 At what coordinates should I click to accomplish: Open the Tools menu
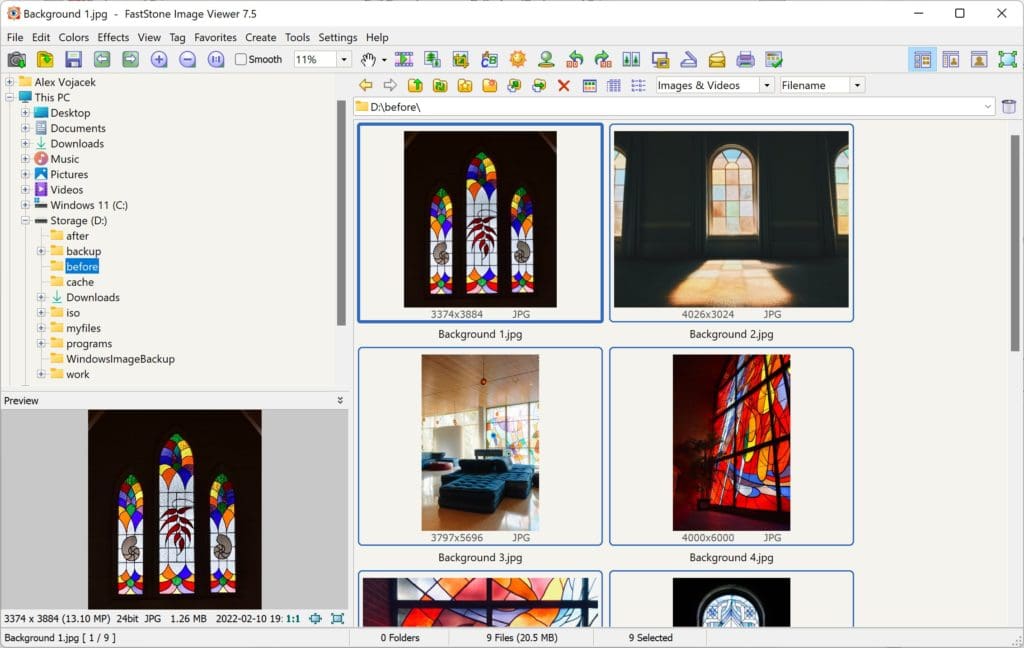[x=297, y=37]
